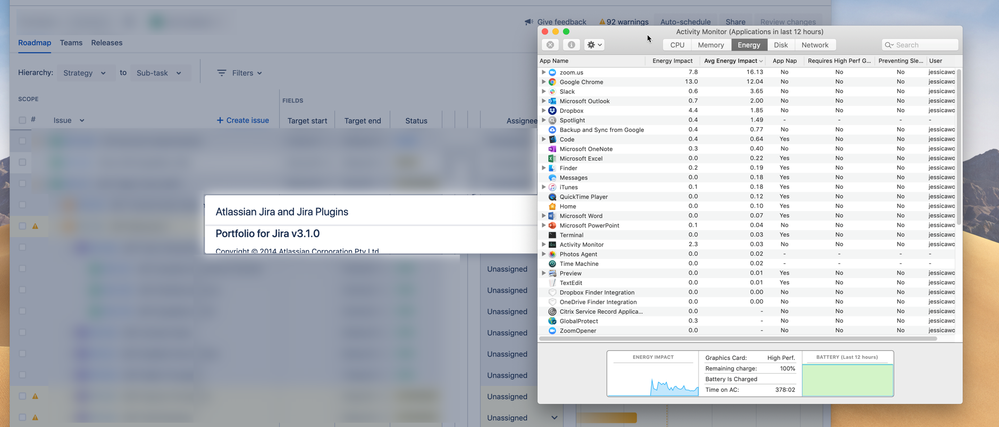Click the Photos Agent icon
Screen dimensions: 999x427
click(x=552, y=254)
